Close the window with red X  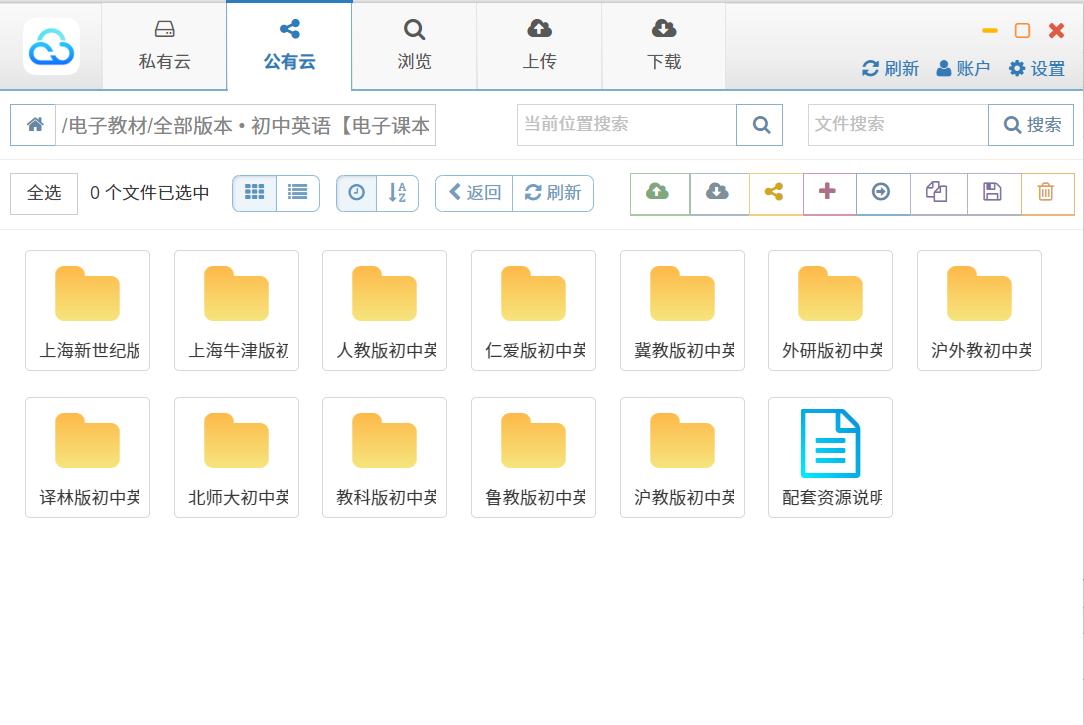(1056, 30)
